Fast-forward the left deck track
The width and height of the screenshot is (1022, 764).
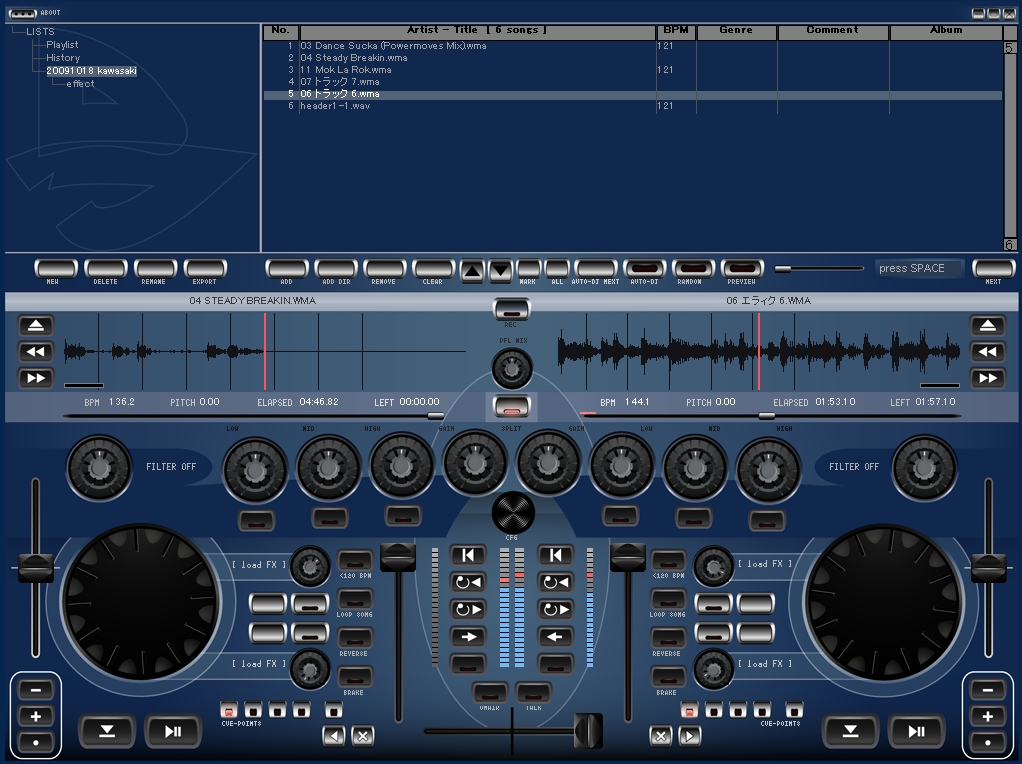(36, 378)
